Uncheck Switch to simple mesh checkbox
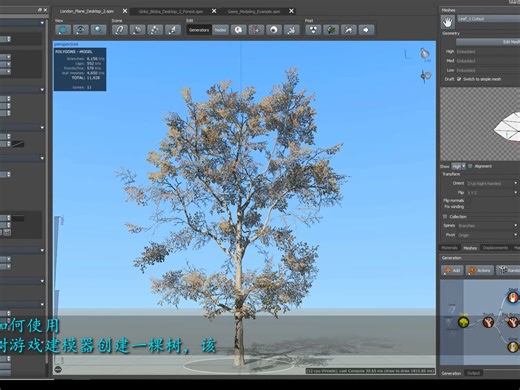Screen dimensions: 520x390 click(459, 79)
